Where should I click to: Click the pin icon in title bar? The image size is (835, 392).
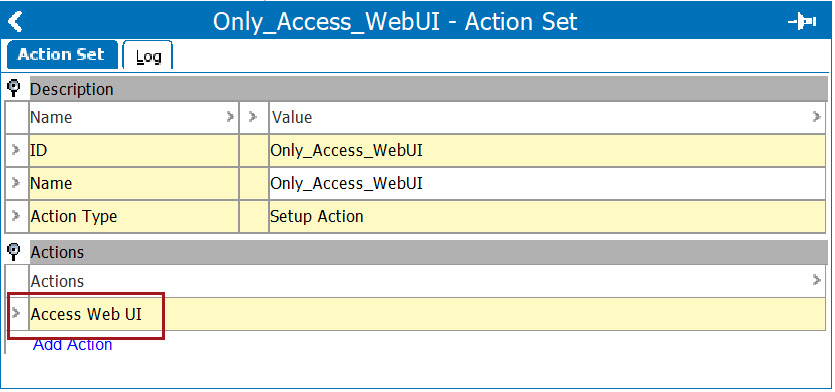(x=802, y=22)
